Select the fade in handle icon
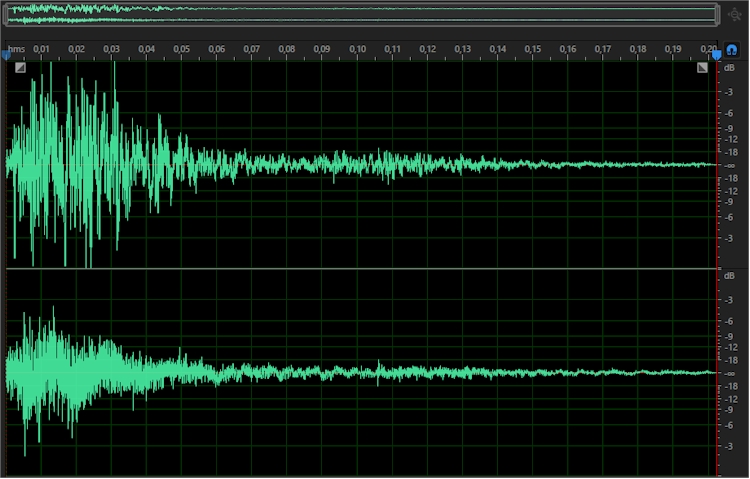Viewport: 750px width, 479px height. [x=20, y=67]
